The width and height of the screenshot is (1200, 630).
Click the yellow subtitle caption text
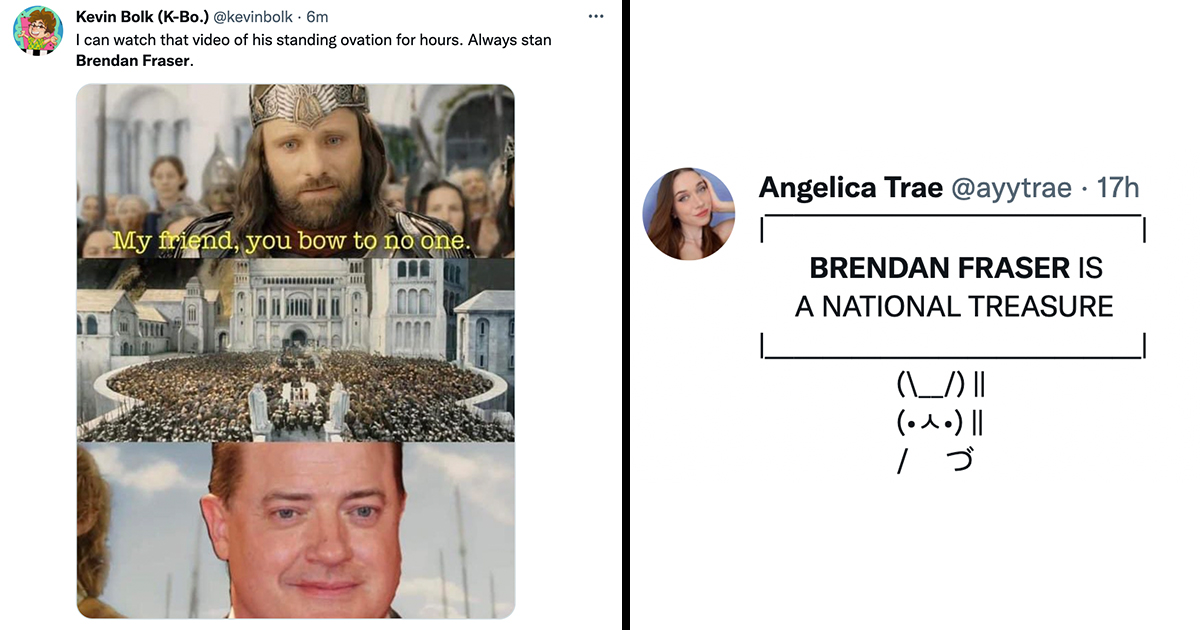(x=291, y=241)
